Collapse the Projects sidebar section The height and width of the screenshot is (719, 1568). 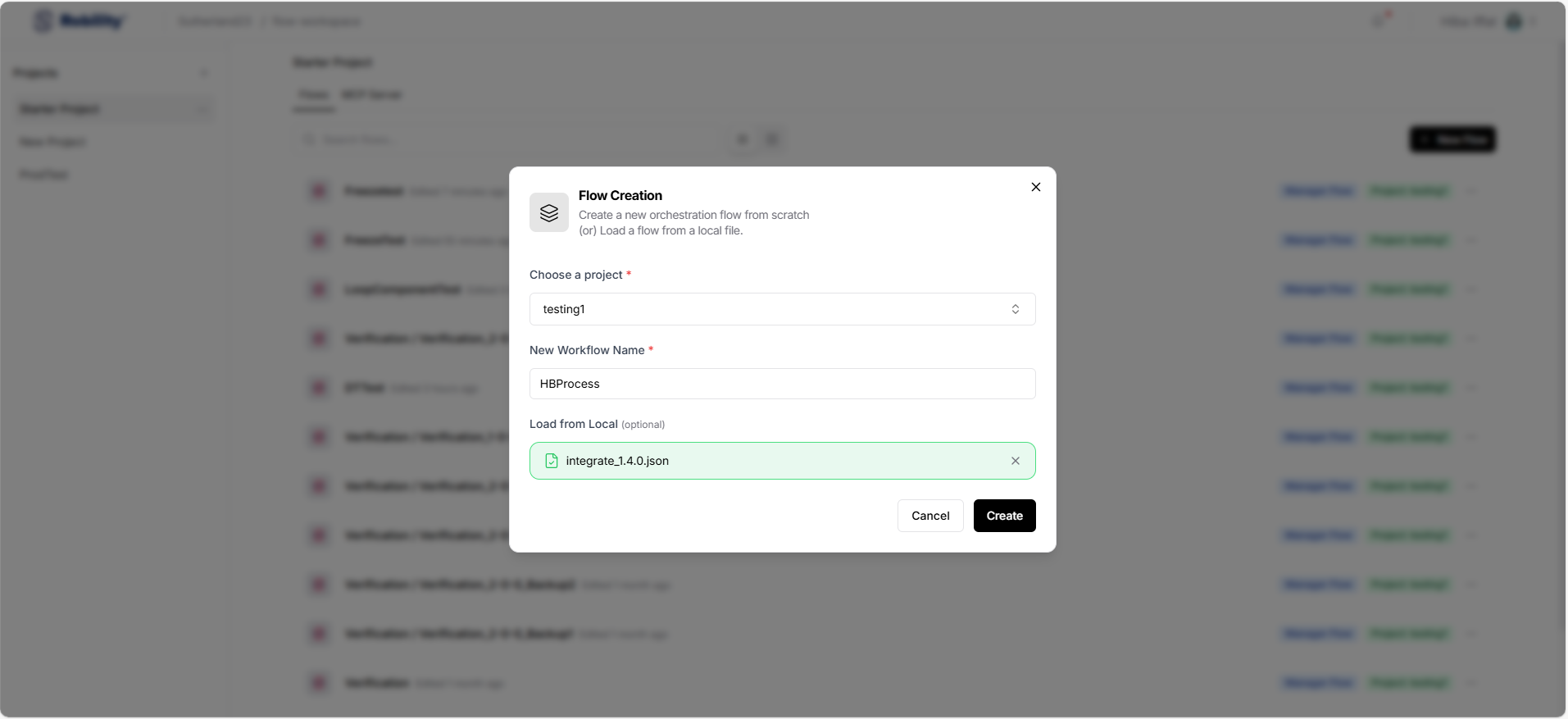[204, 74]
